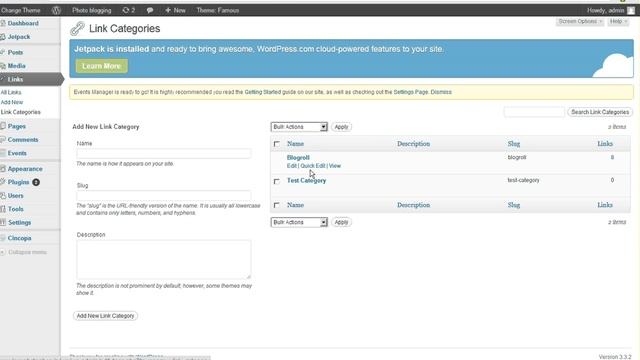Click the WordPress logo icon in the admin bar
The width and height of the screenshot is (640, 360).
[56, 10]
